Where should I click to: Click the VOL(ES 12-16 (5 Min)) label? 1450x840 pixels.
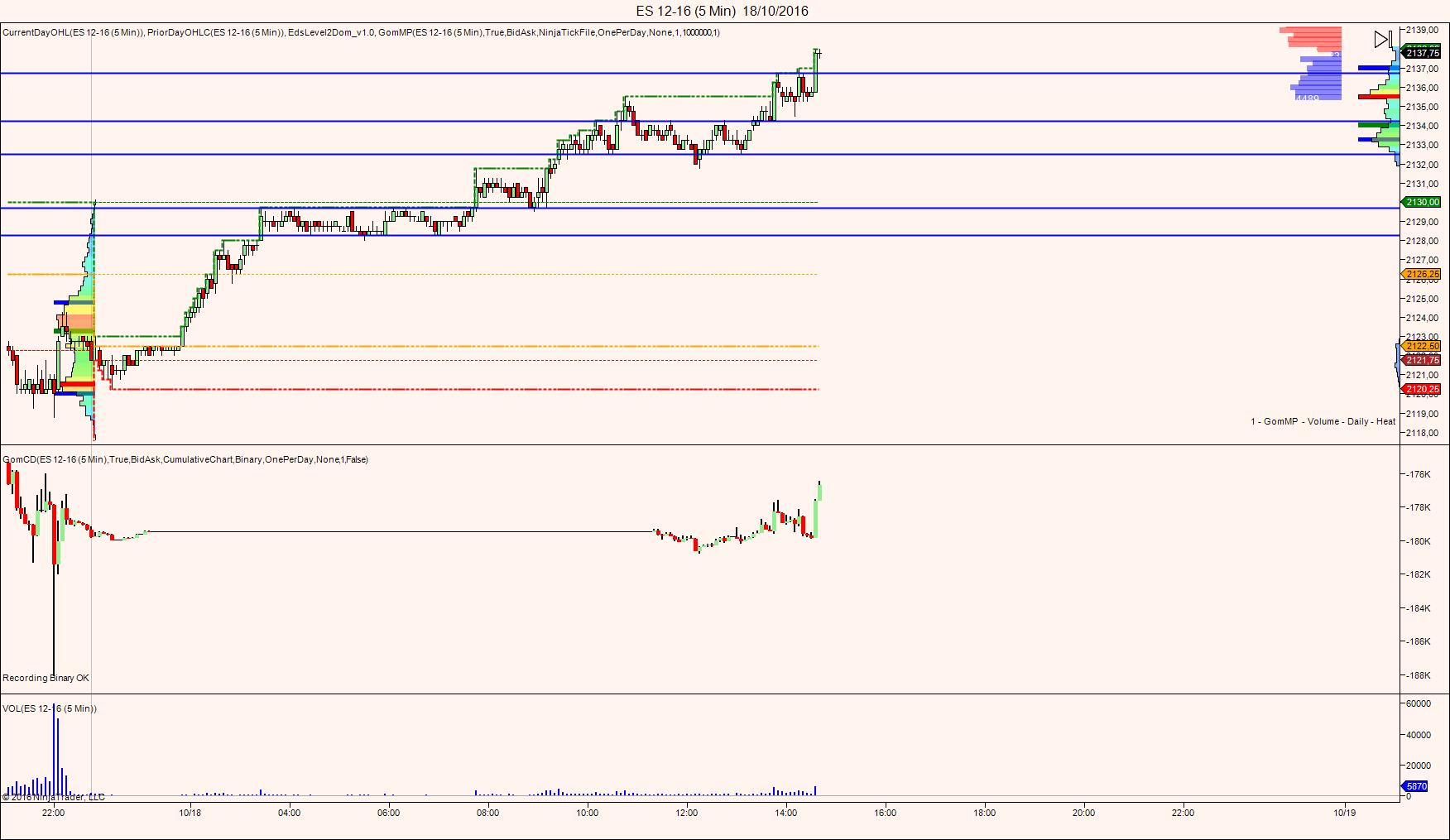[50, 708]
